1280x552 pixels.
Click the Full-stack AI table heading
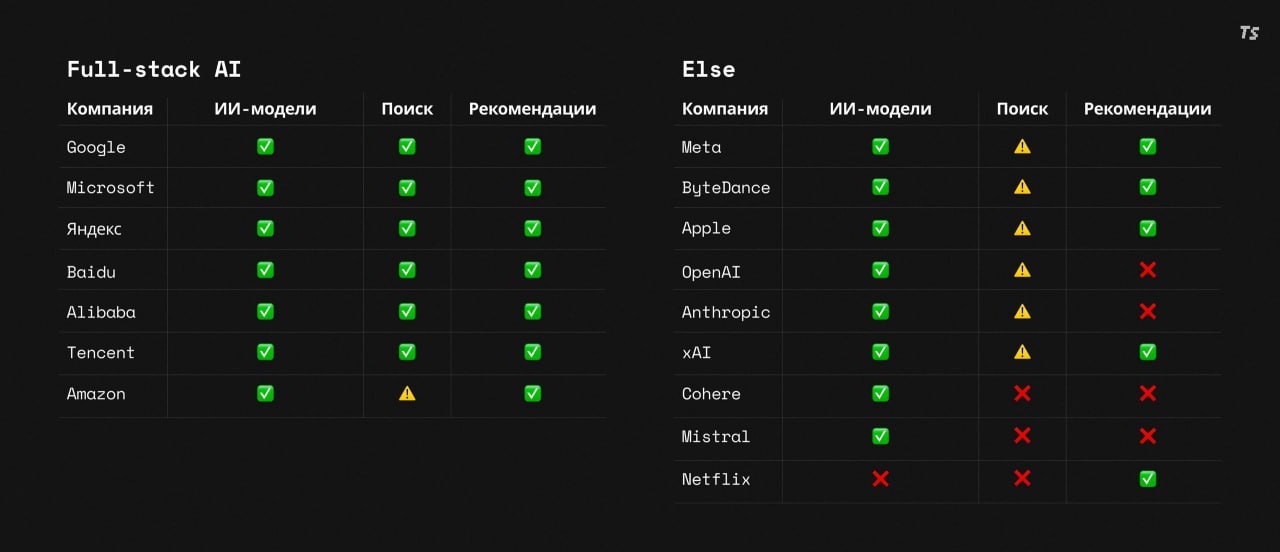pyautogui.click(x=154, y=69)
